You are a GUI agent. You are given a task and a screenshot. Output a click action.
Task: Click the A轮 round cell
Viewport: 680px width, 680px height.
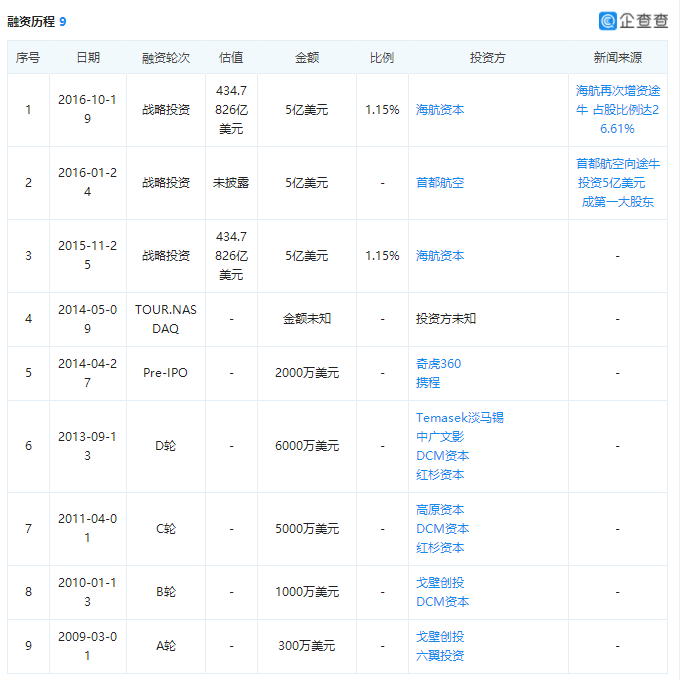pyautogui.click(x=166, y=646)
